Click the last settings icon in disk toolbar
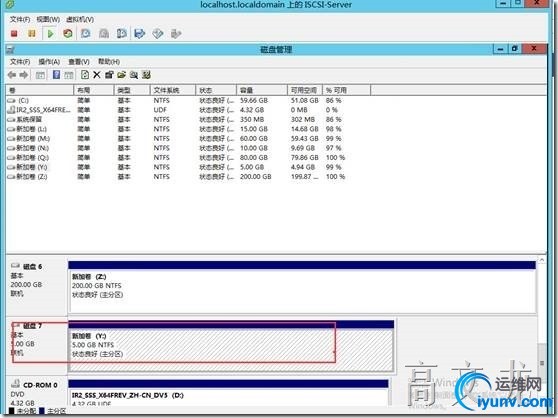 (146, 74)
